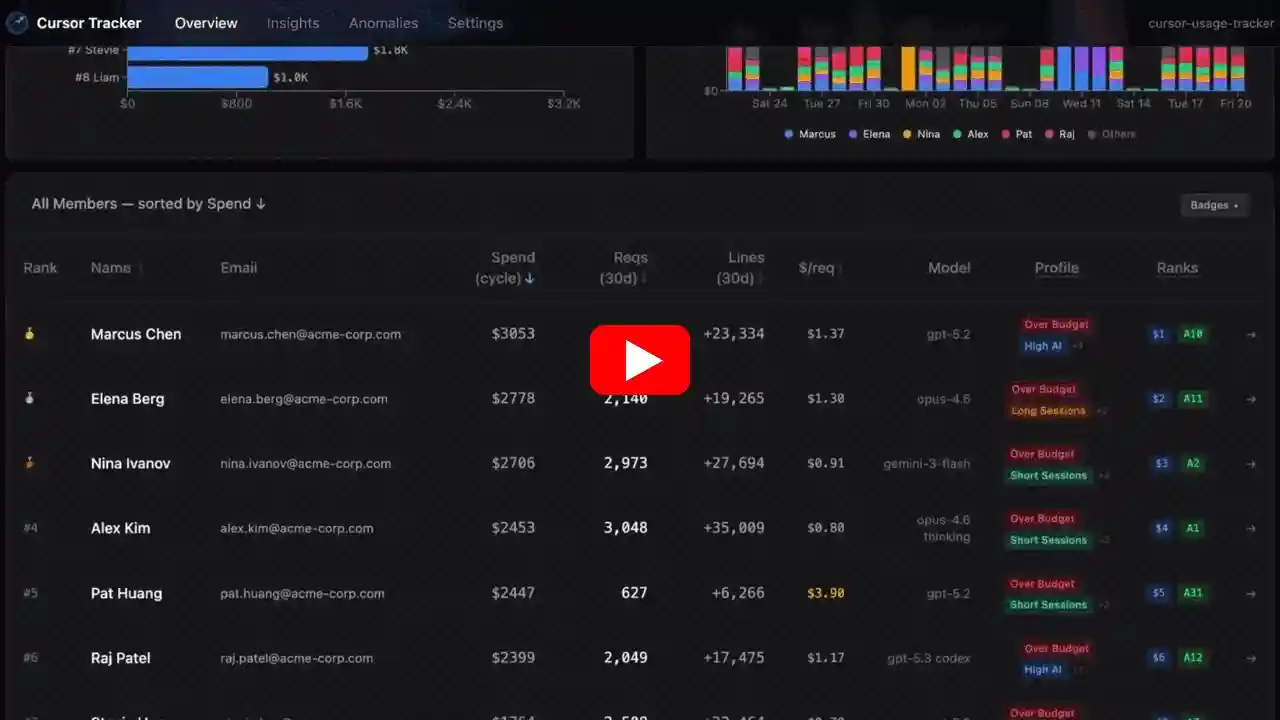Screen dimensions: 1280x720
Task: Expand Marcus Chen's row with the arrow
Action: click(x=1250, y=334)
